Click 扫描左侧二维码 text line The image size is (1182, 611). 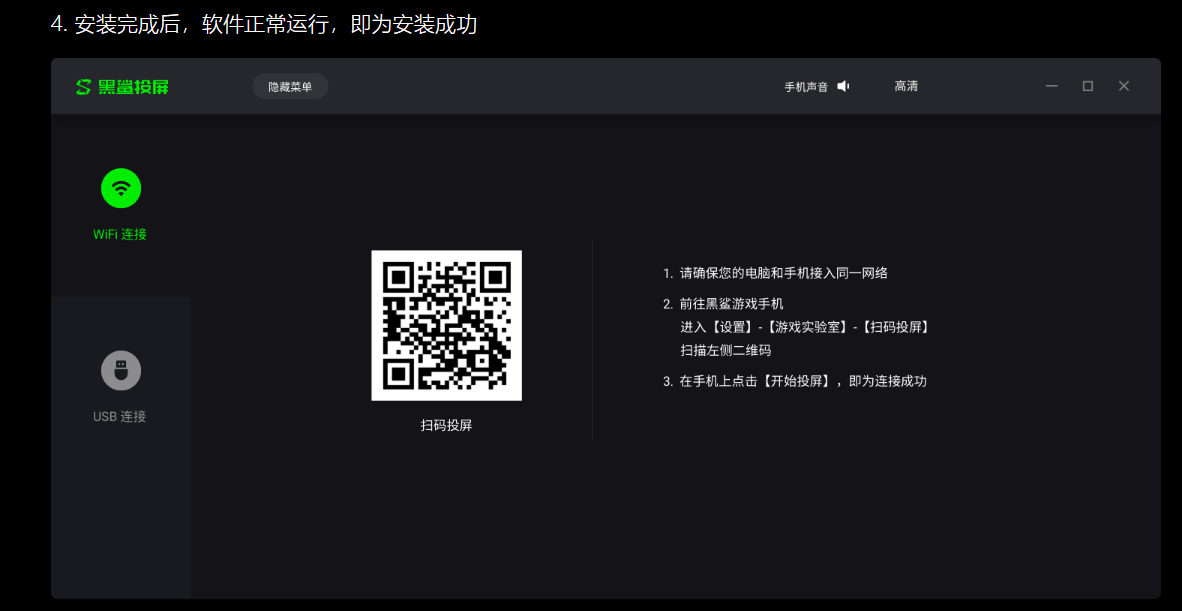(726, 350)
